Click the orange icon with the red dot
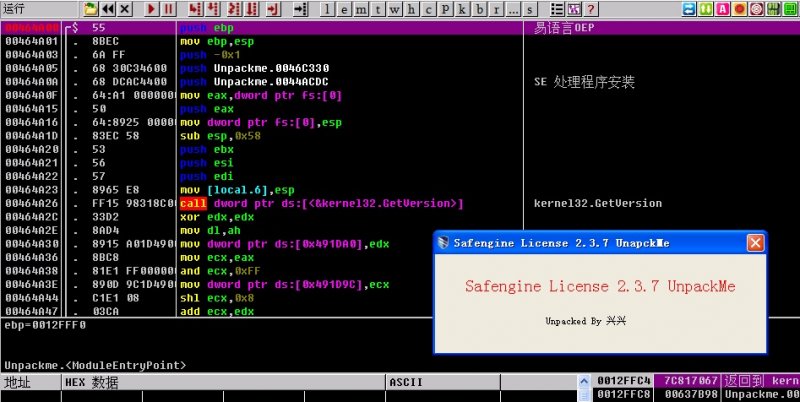The image size is (800, 402). 740,9
